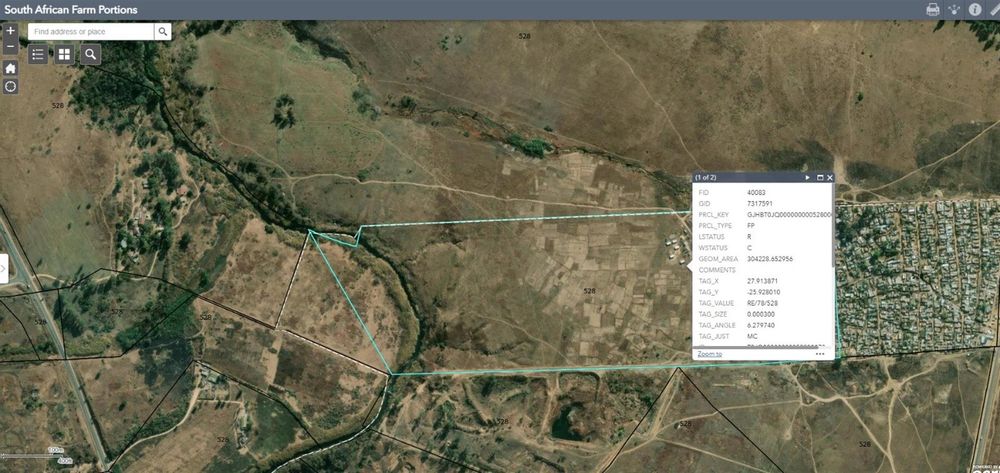Click in Find address or place field
This screenshot has height=473, width=1000.
coord(90,31)
